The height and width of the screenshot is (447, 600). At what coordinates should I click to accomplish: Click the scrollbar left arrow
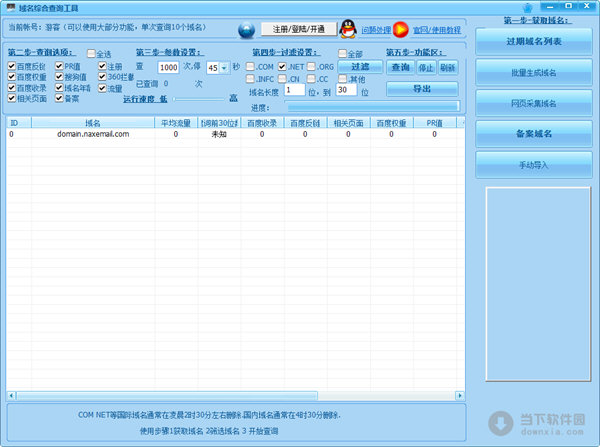[11, 395]
